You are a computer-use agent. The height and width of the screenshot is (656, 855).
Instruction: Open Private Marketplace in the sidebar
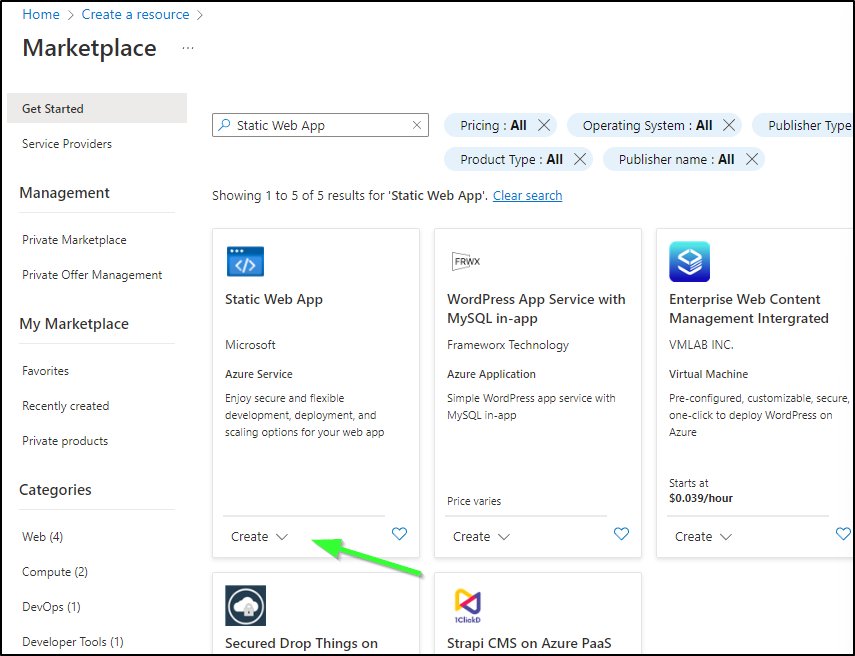(74, 240)
